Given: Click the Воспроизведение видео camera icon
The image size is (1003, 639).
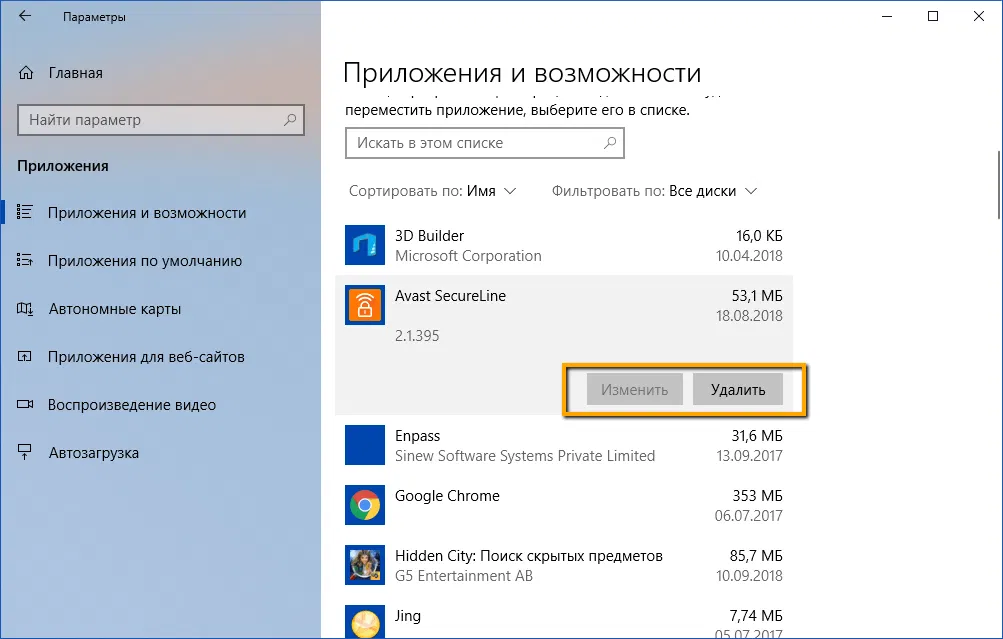Looking at the screenshot, I should pyautogui.click(x=24, y=405).
